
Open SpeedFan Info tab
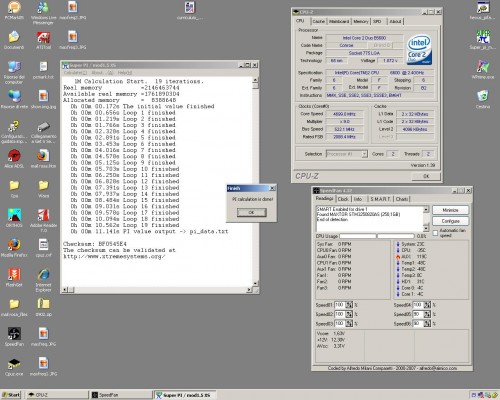pyautogui.click(x=358, y=199)
